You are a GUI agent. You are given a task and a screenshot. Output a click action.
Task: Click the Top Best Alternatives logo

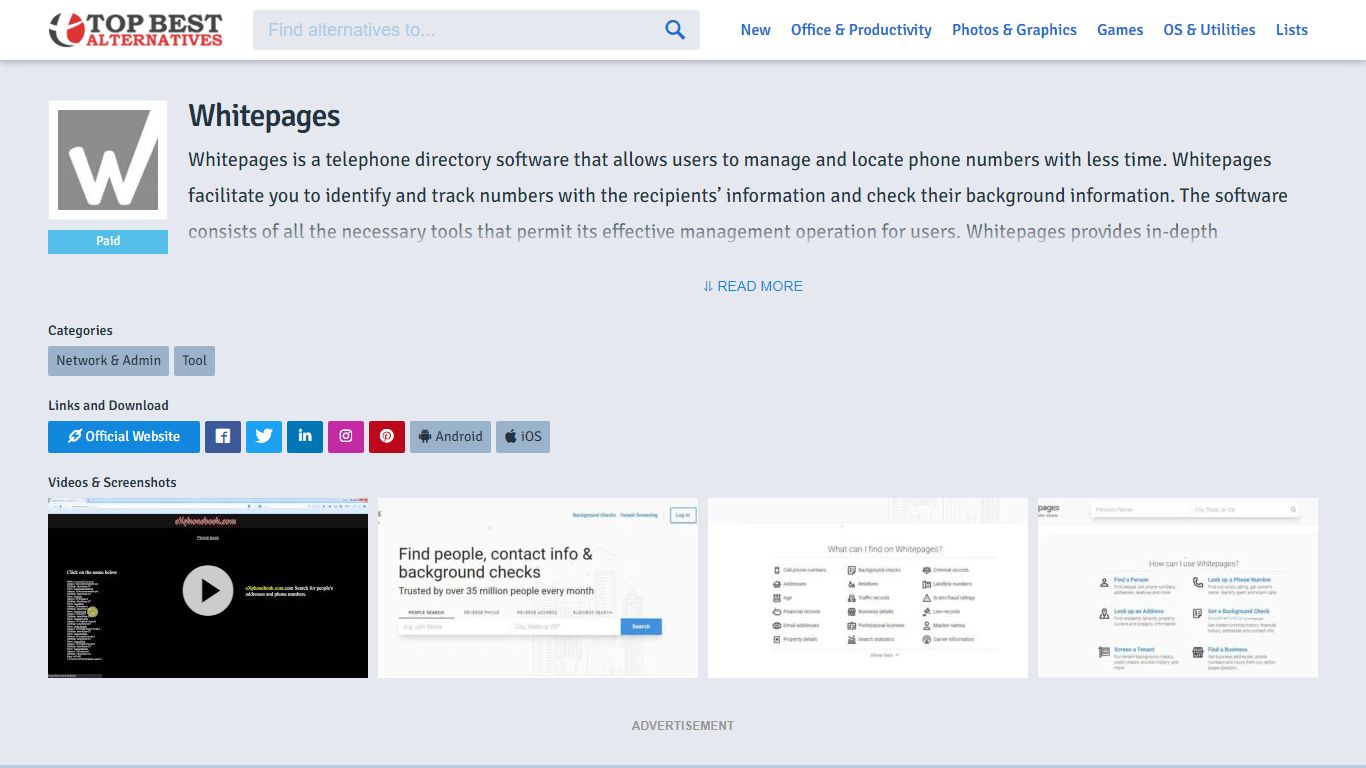136,30
